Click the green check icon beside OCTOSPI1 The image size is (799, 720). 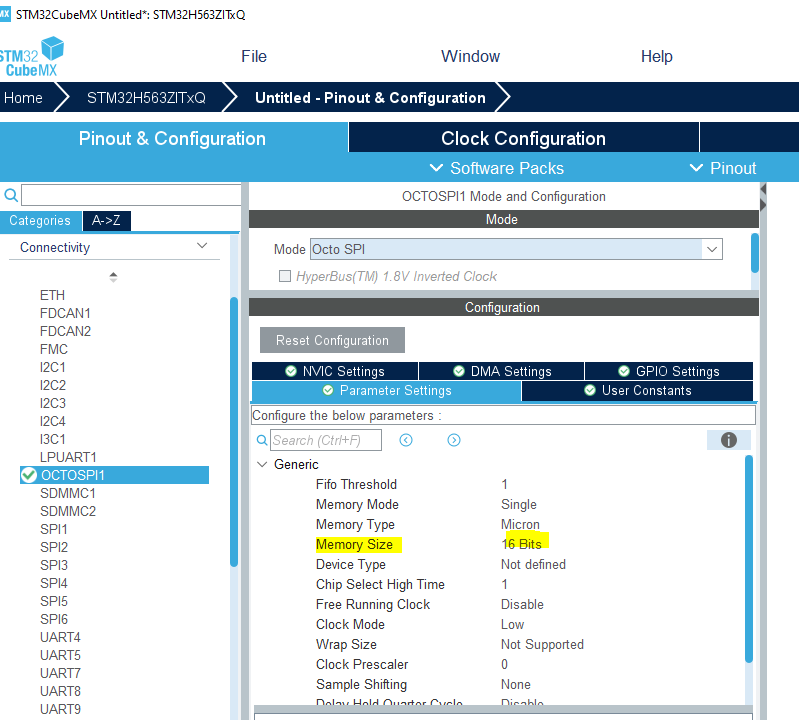[x=29, y=475]
